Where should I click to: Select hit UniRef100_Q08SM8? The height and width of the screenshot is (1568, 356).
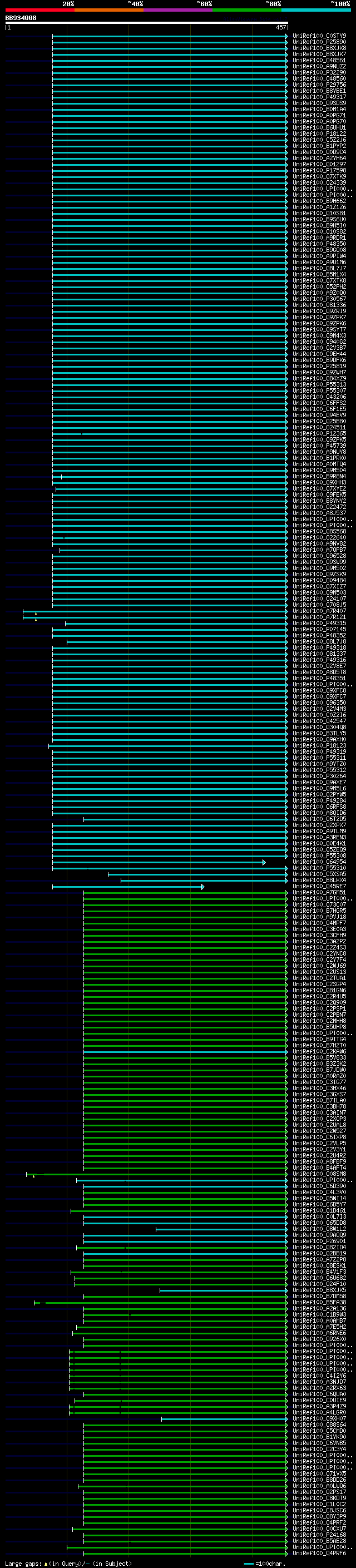point(319,1174)
